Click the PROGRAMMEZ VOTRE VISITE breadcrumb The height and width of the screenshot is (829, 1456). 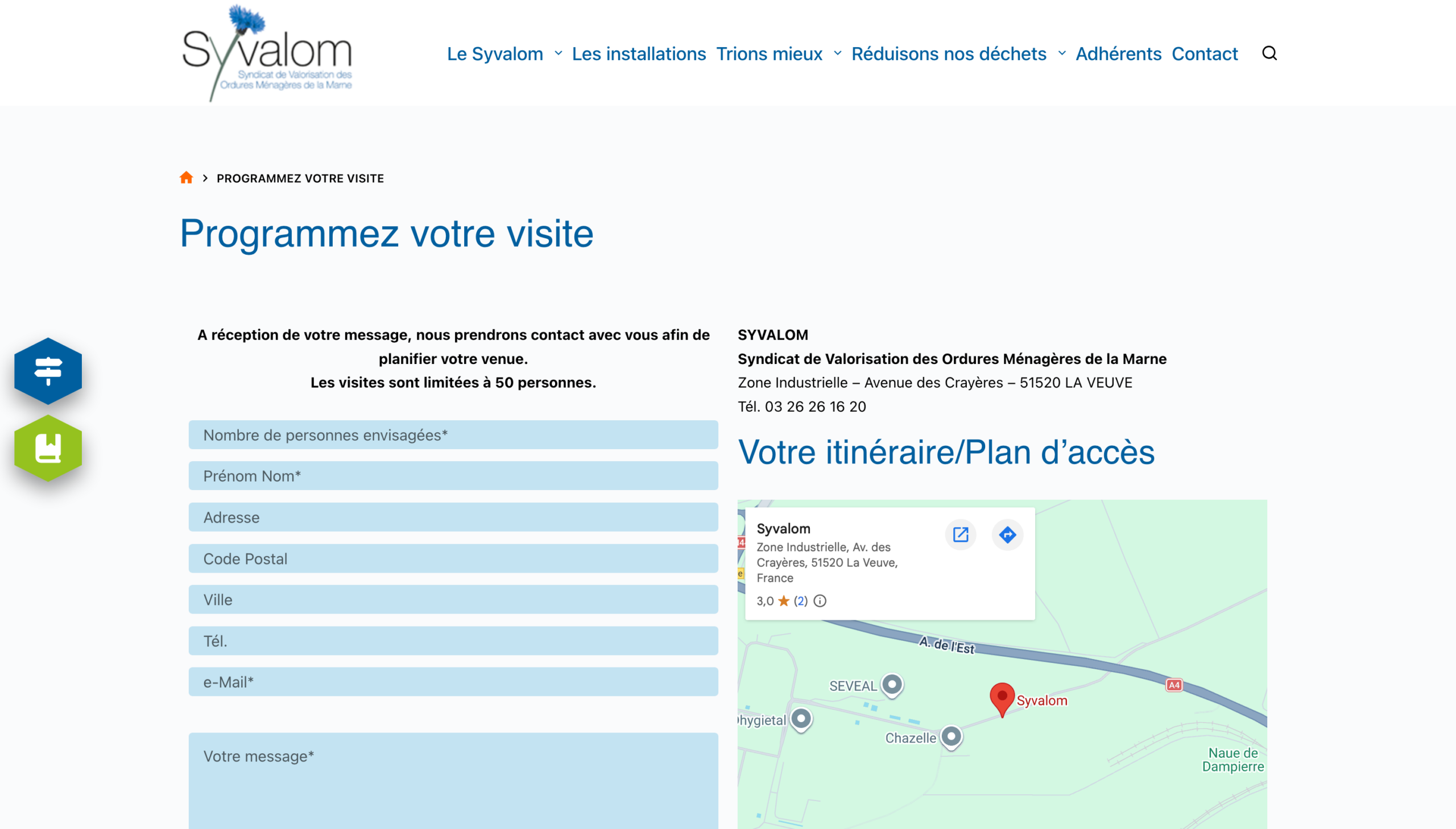[x=300, y=178]
